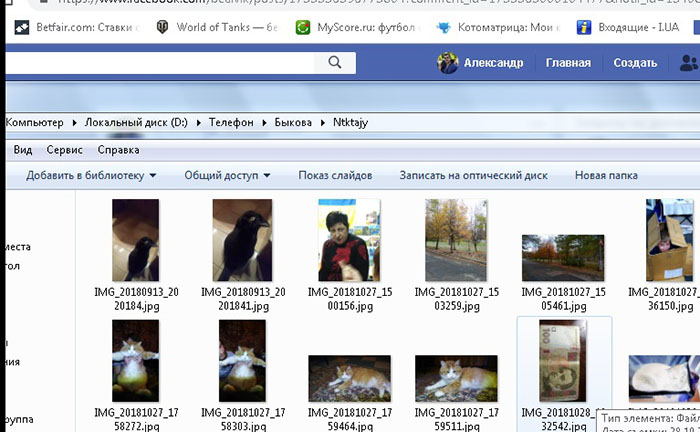Viewport: 700px width, 432px height.
Task: Open the Вид menu
Action: 23,150
